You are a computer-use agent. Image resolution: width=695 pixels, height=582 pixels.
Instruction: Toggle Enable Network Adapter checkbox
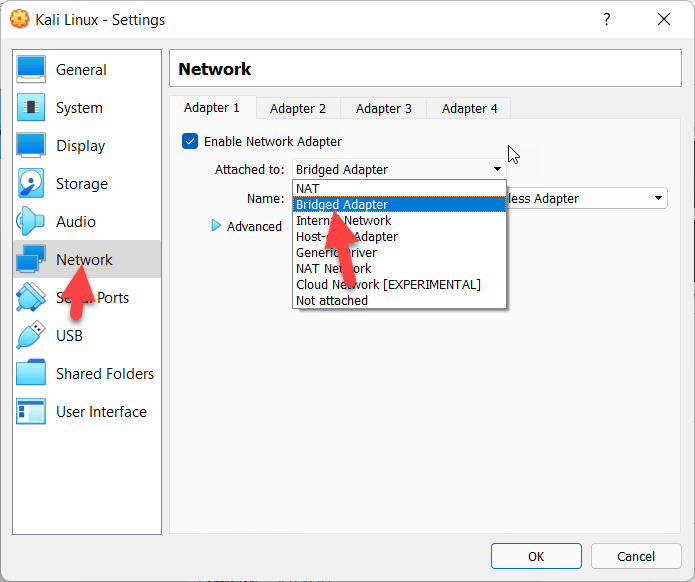[190, 141]
